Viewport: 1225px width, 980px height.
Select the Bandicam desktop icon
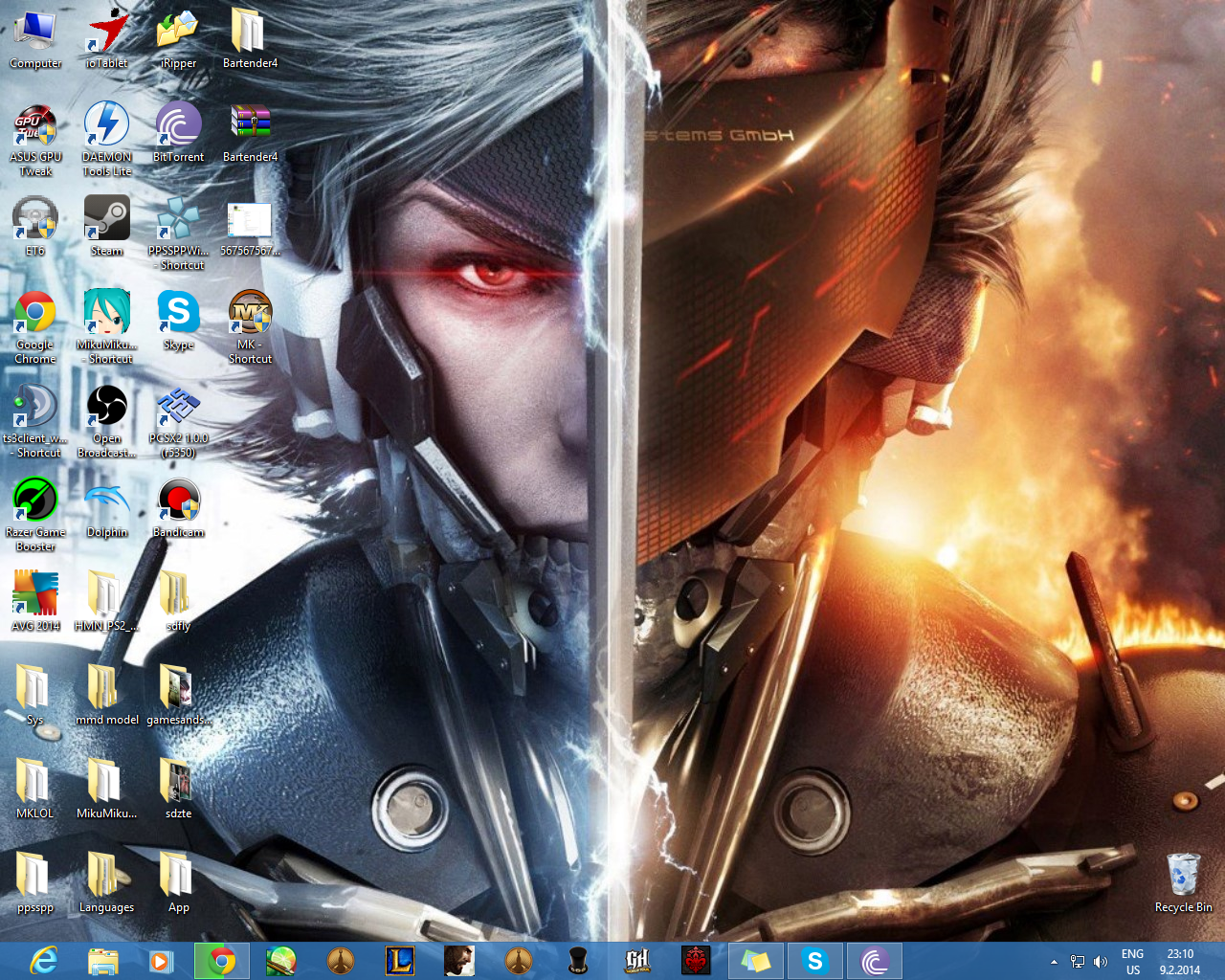coord(178,507)
